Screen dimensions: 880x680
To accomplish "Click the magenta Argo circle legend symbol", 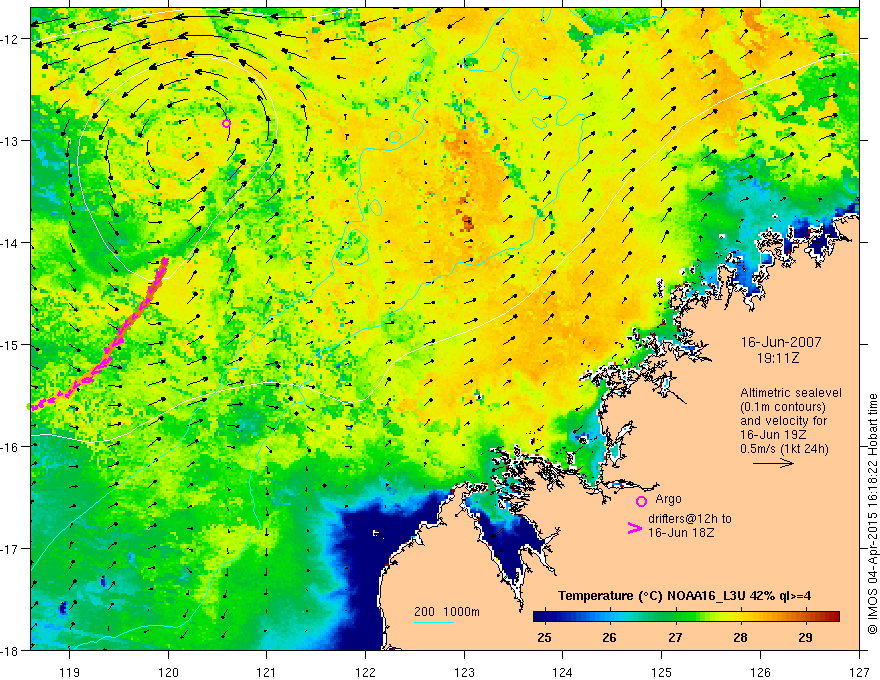I will (x=641, y=501).
